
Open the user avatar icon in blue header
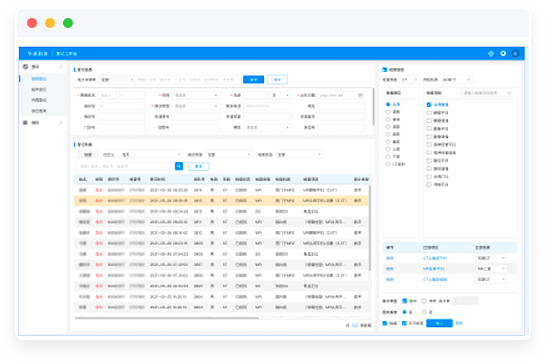click(515, 54)
